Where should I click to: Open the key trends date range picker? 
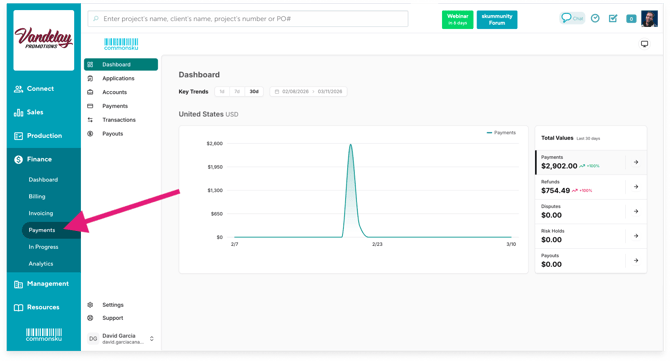pyautogui.click(x=309, y=92)
